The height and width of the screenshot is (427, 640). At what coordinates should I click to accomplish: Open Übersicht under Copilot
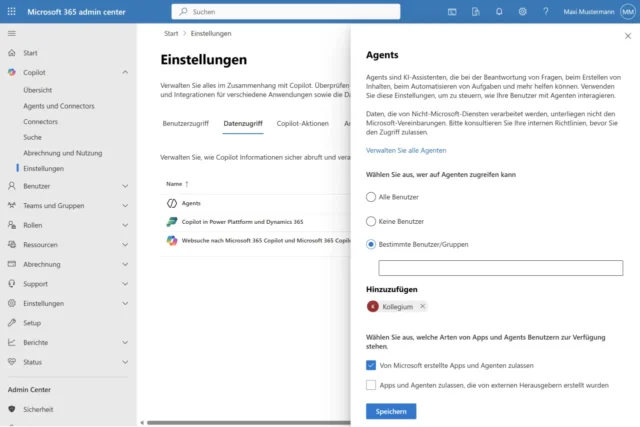(38, 90)
